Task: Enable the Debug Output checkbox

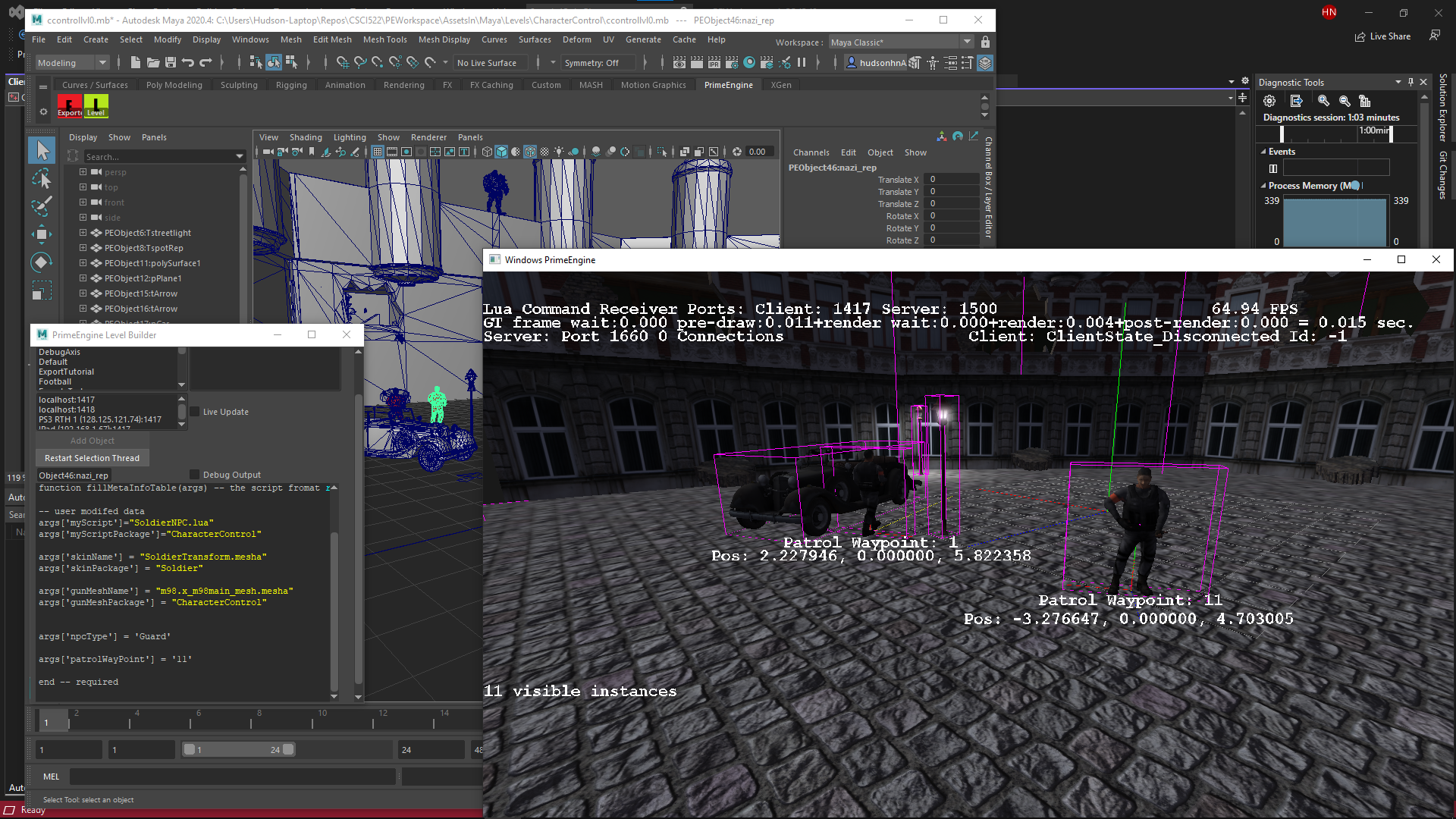Action: (x=195, y=475)
